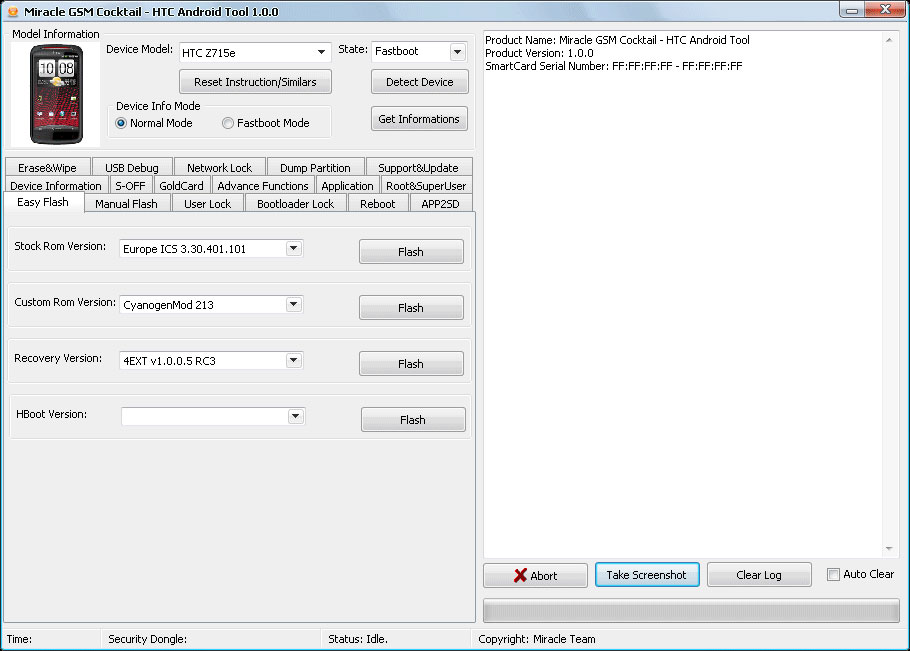Enable the Auto Clear checkbox
The height and width of the screenshot is (651, 910).
pos(833,574)
